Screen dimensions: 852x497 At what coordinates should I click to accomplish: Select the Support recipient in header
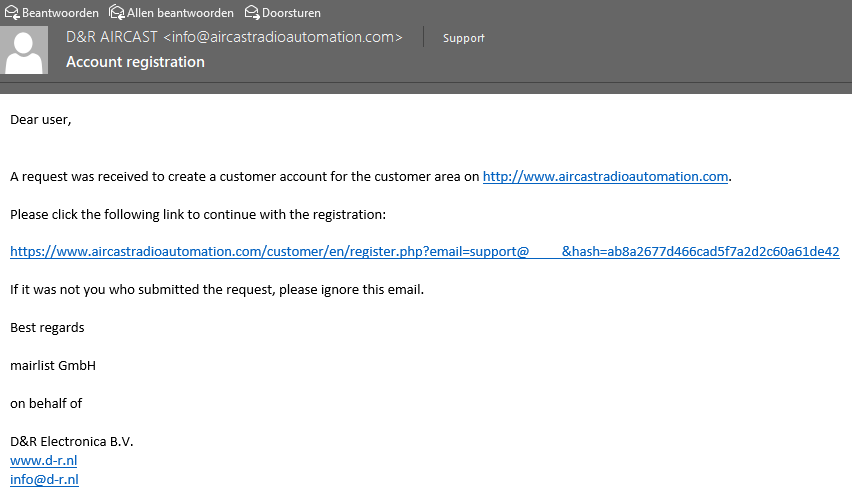tap(464, 38)
